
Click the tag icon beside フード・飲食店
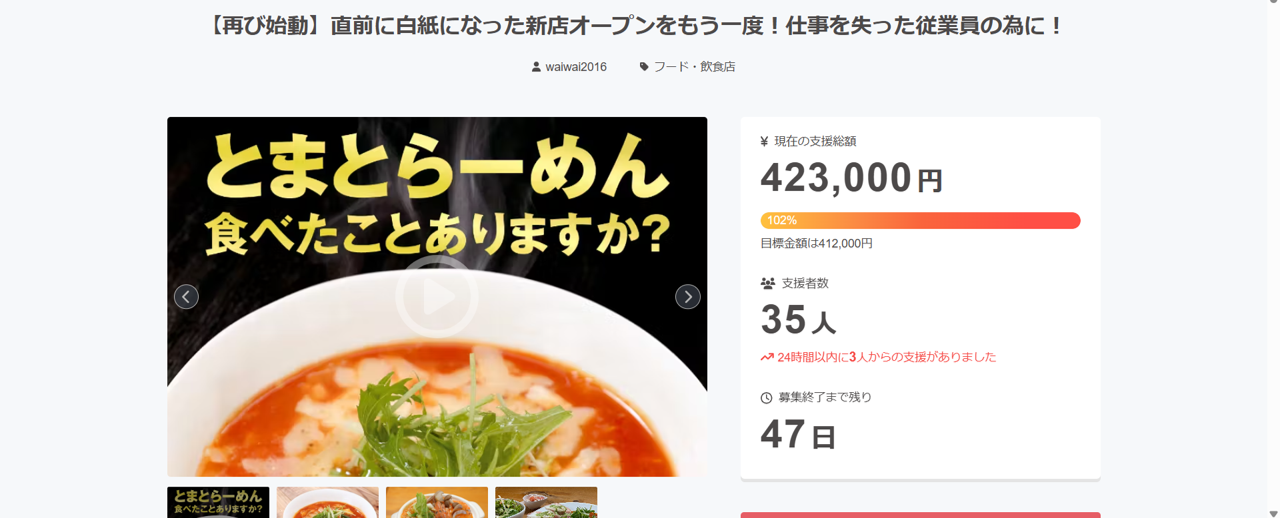click(644, 67)
